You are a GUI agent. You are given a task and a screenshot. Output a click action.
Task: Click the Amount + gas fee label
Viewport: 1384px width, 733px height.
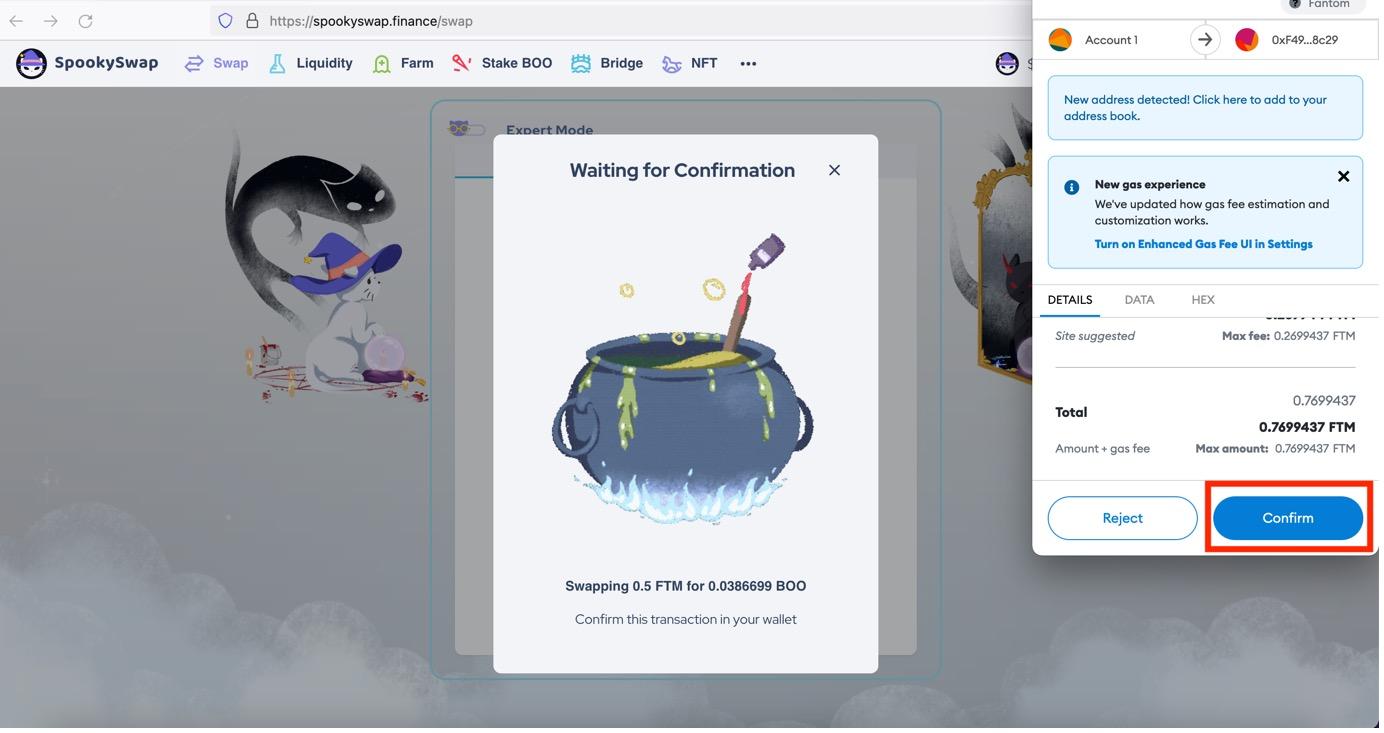tap(1102, 449)
